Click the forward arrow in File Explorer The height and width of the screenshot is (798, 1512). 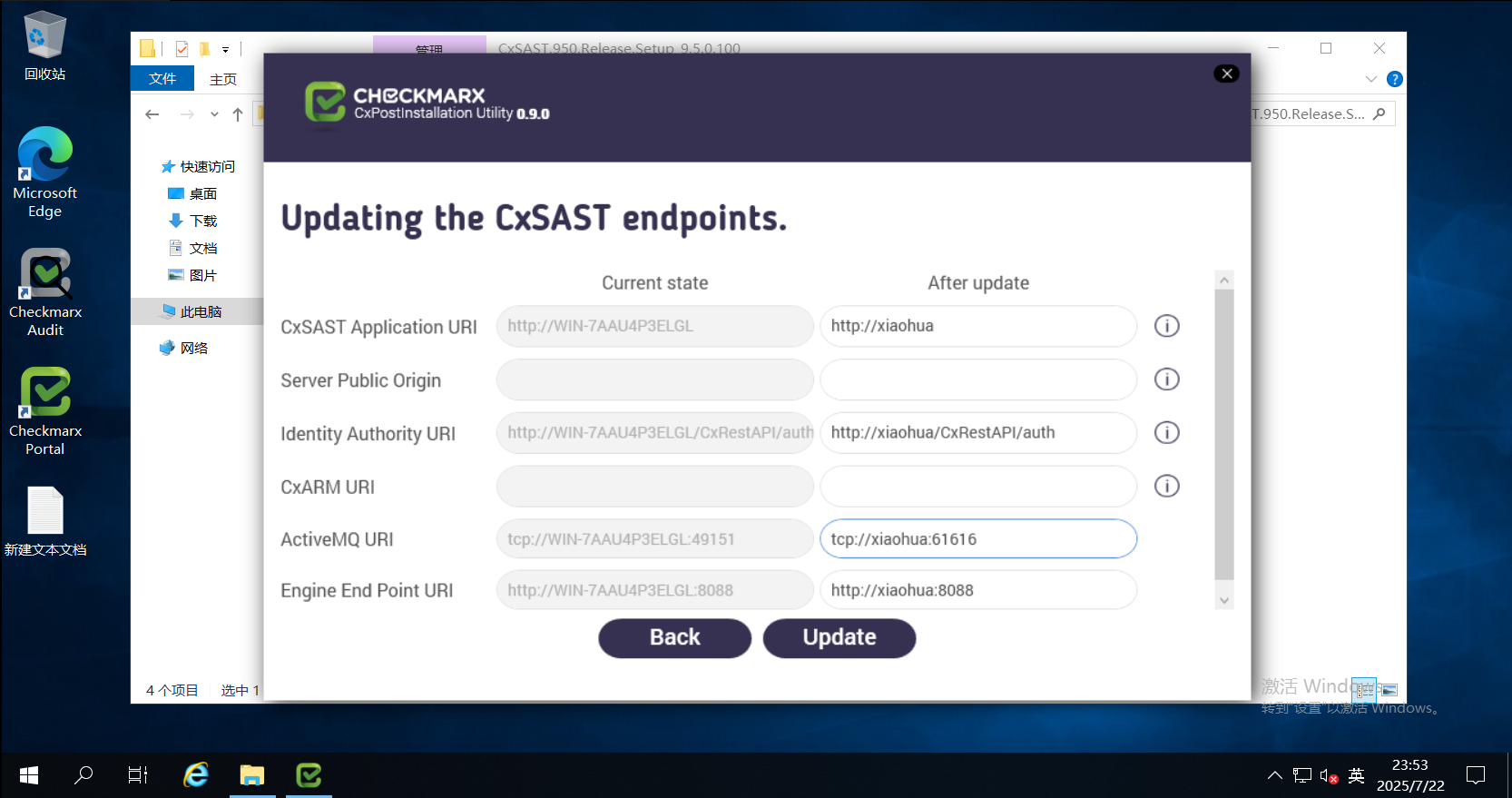(187, 114)
